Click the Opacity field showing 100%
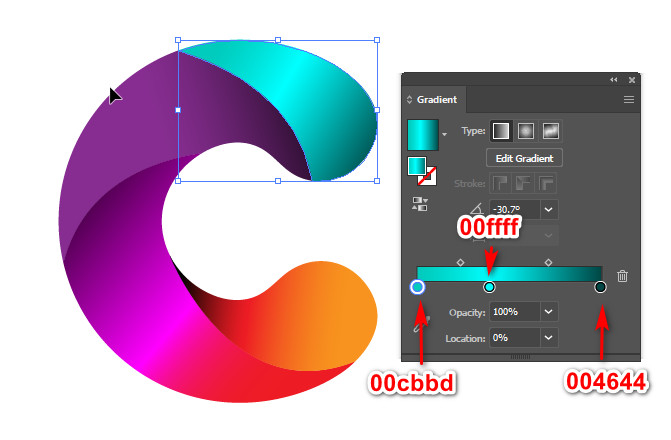Screen dimensions: 671x440 [x=515, y=312]
